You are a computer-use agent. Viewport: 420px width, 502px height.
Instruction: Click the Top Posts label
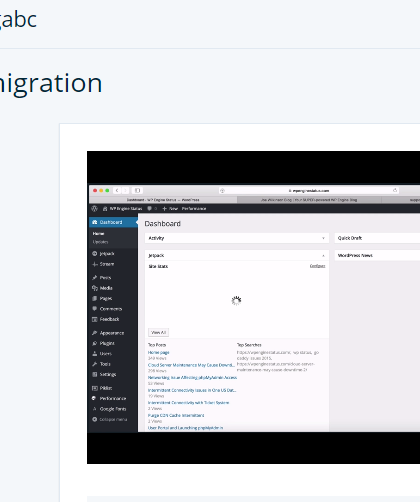157,345
